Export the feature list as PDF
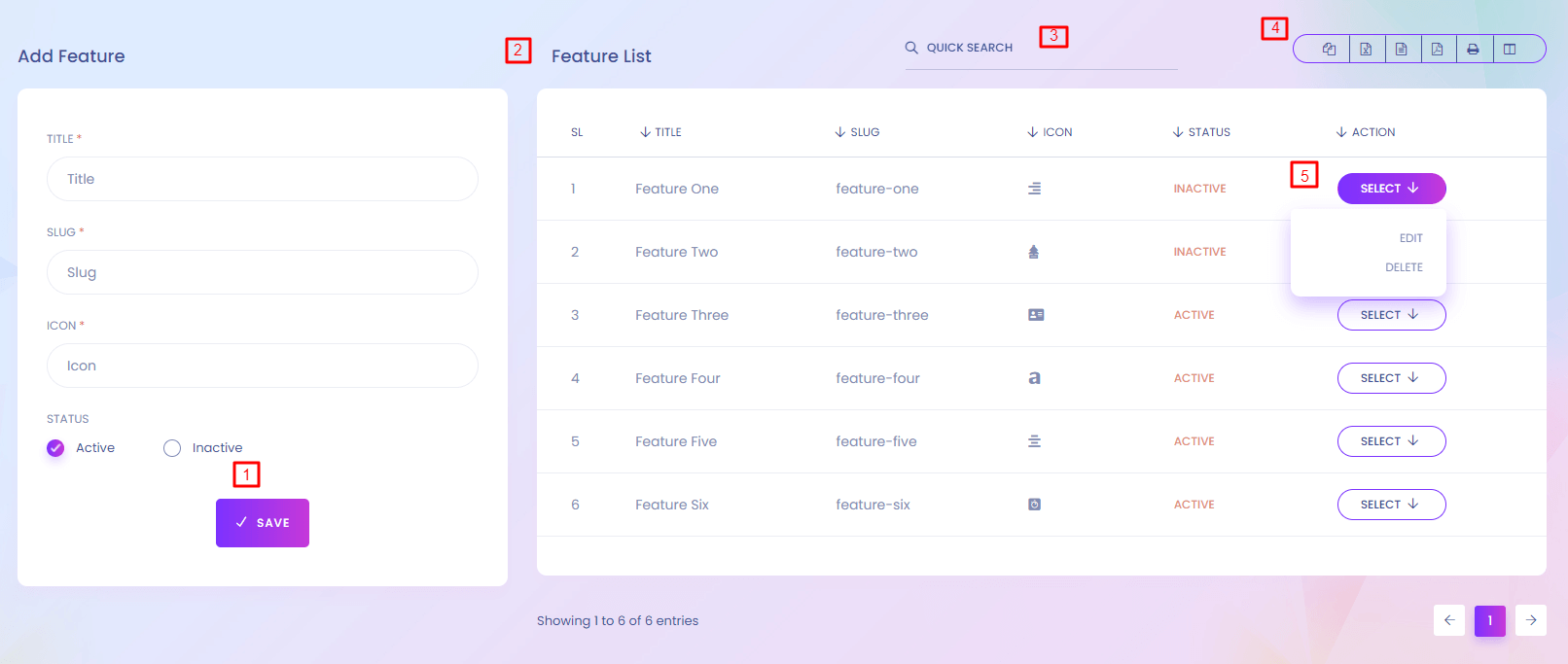The width and height of the screenshot is (1568, 664). [1437, 50]
